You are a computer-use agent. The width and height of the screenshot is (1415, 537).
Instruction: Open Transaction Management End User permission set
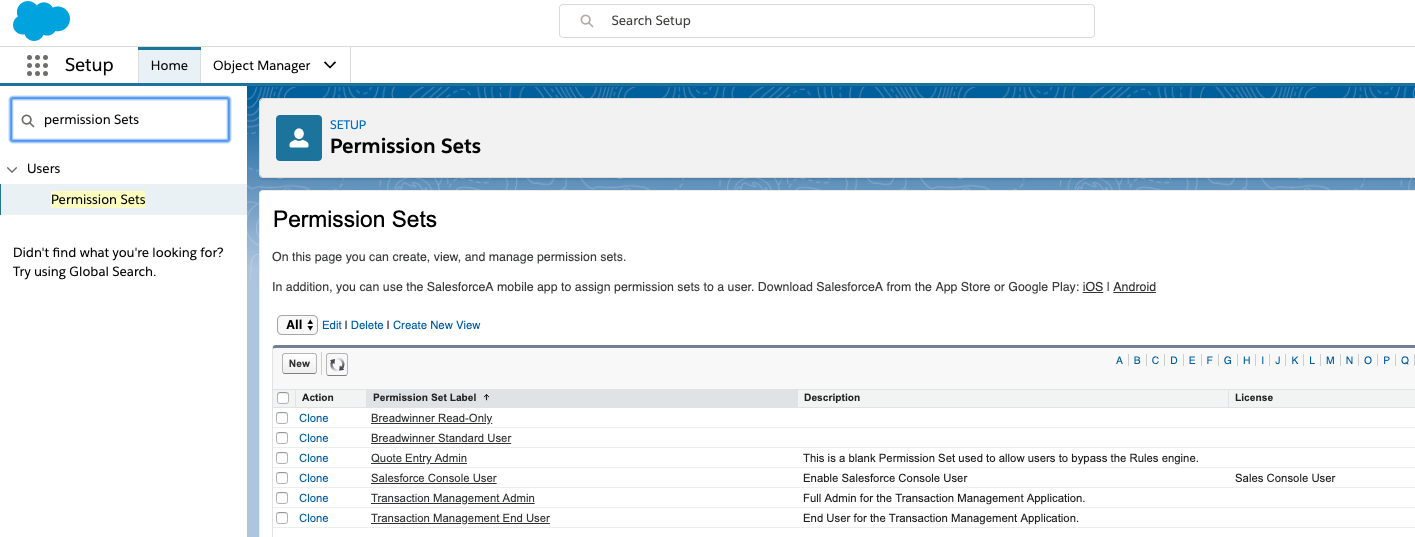coord(460,518)
